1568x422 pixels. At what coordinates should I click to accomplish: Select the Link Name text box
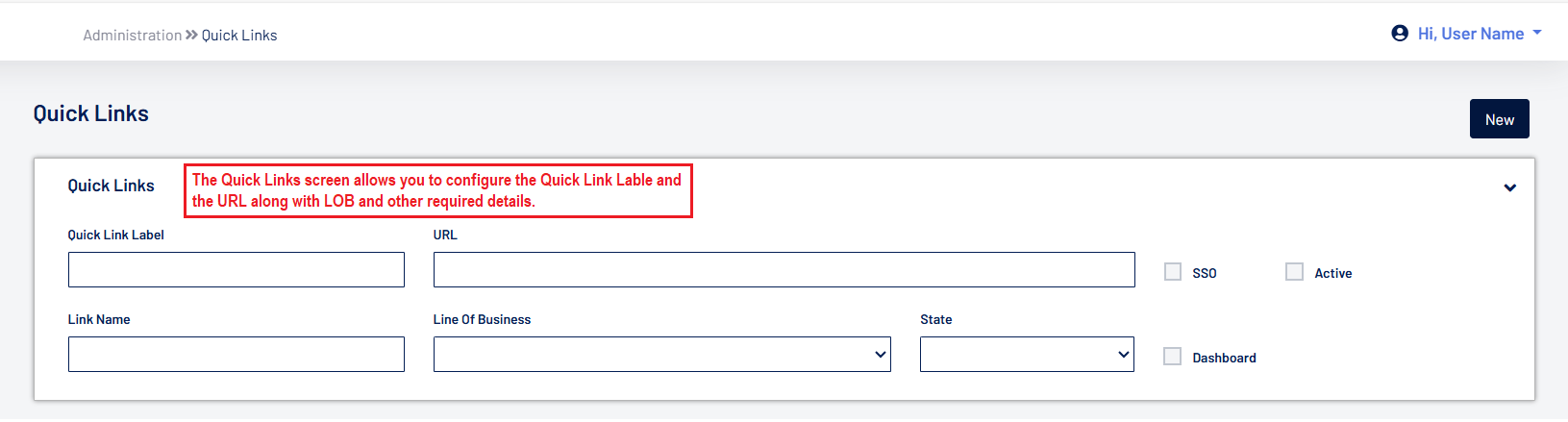click(236, 354)
